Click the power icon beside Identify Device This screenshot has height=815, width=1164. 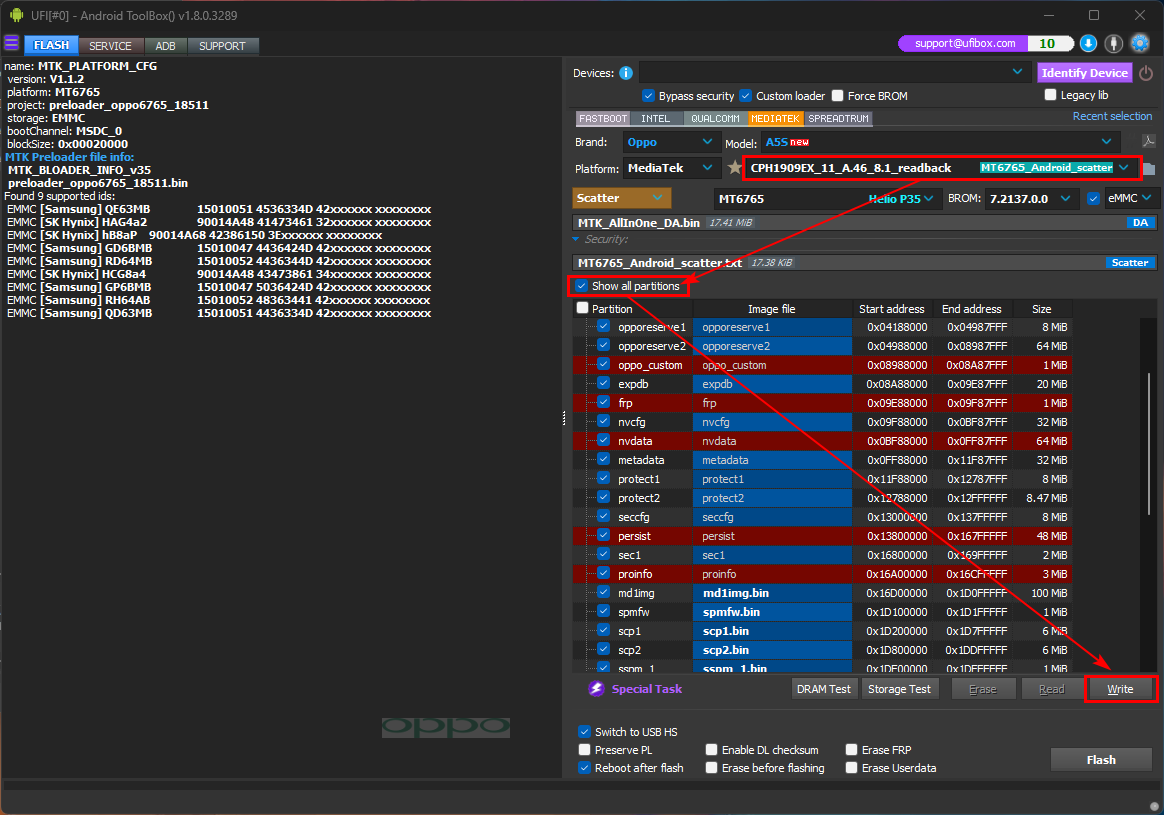pos(1146,73)
